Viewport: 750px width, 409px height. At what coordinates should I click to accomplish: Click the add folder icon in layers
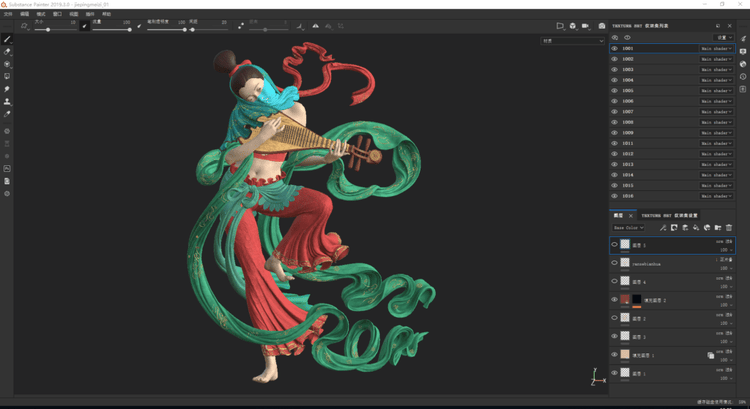718,228
